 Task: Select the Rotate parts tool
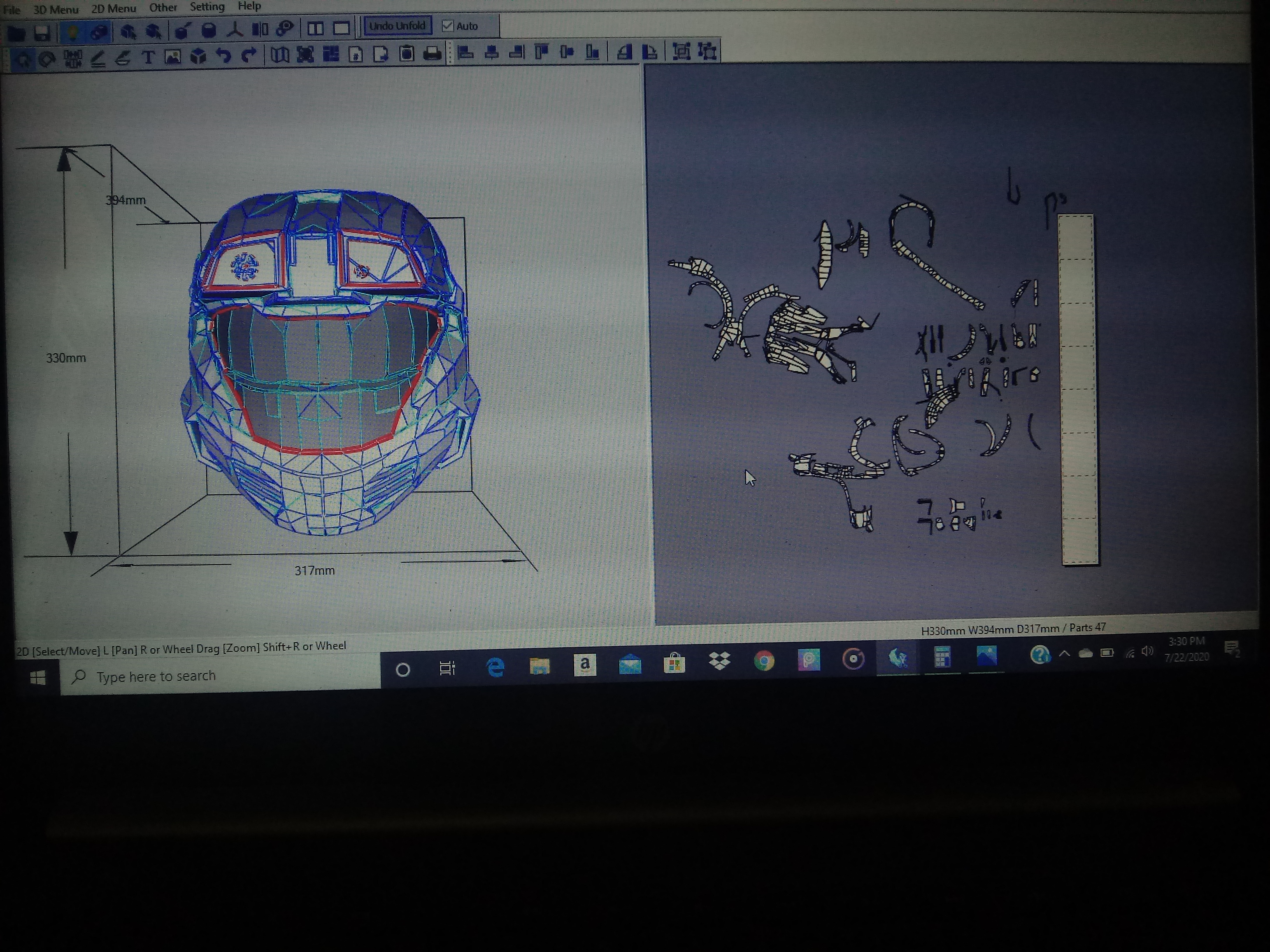(x=47, y=59)
